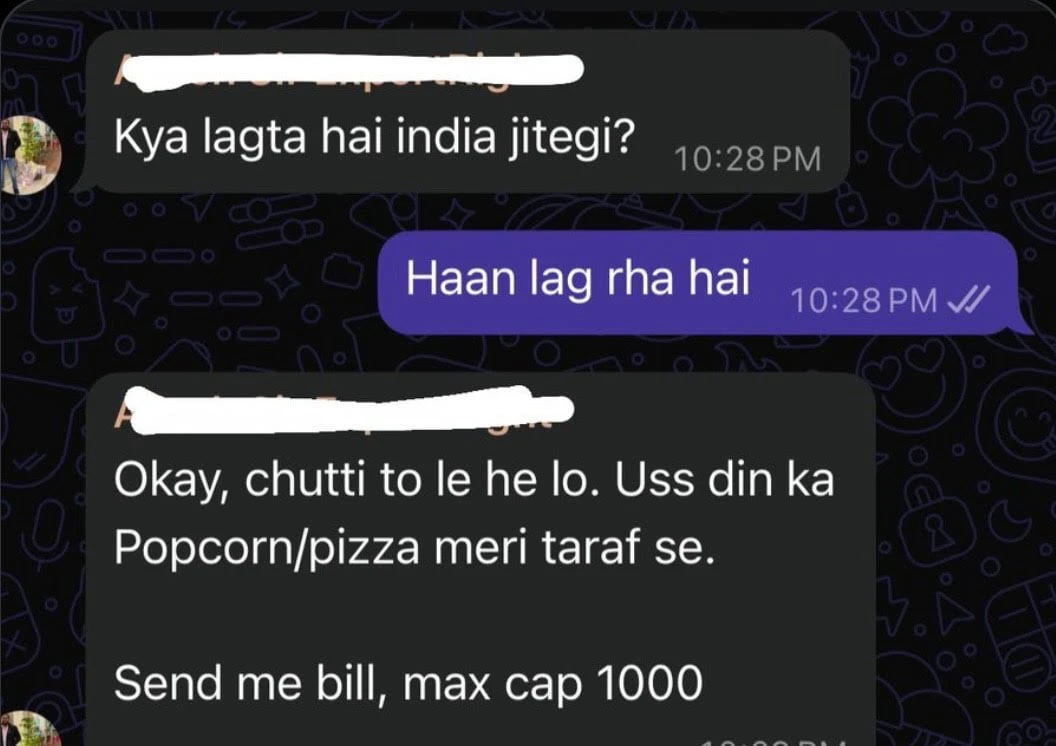This screenshot has width=1056, height=746.
Task: Open the scribbled-out sender name above the chutti message
Action: tap(342, 409)
